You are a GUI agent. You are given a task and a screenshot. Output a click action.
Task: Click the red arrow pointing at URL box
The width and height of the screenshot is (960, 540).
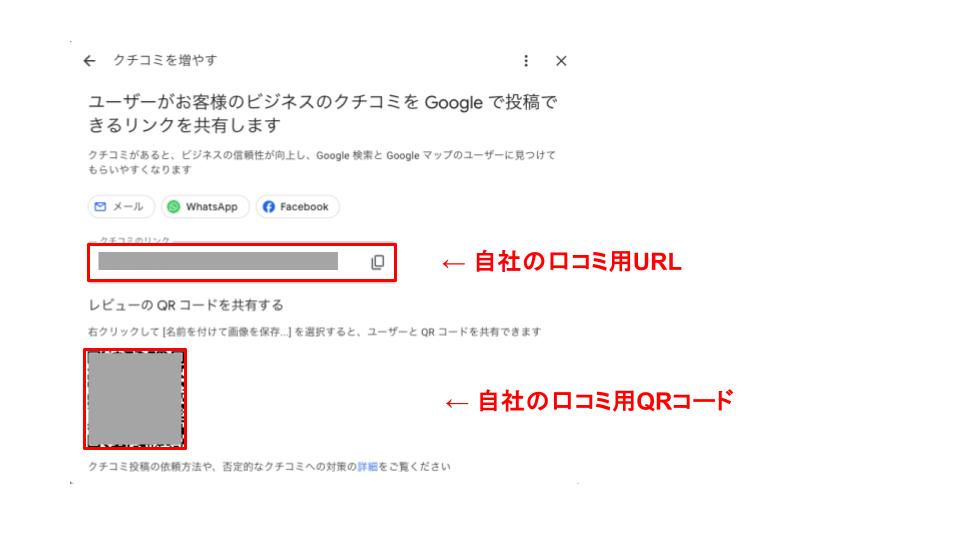(x=454, y=264)
